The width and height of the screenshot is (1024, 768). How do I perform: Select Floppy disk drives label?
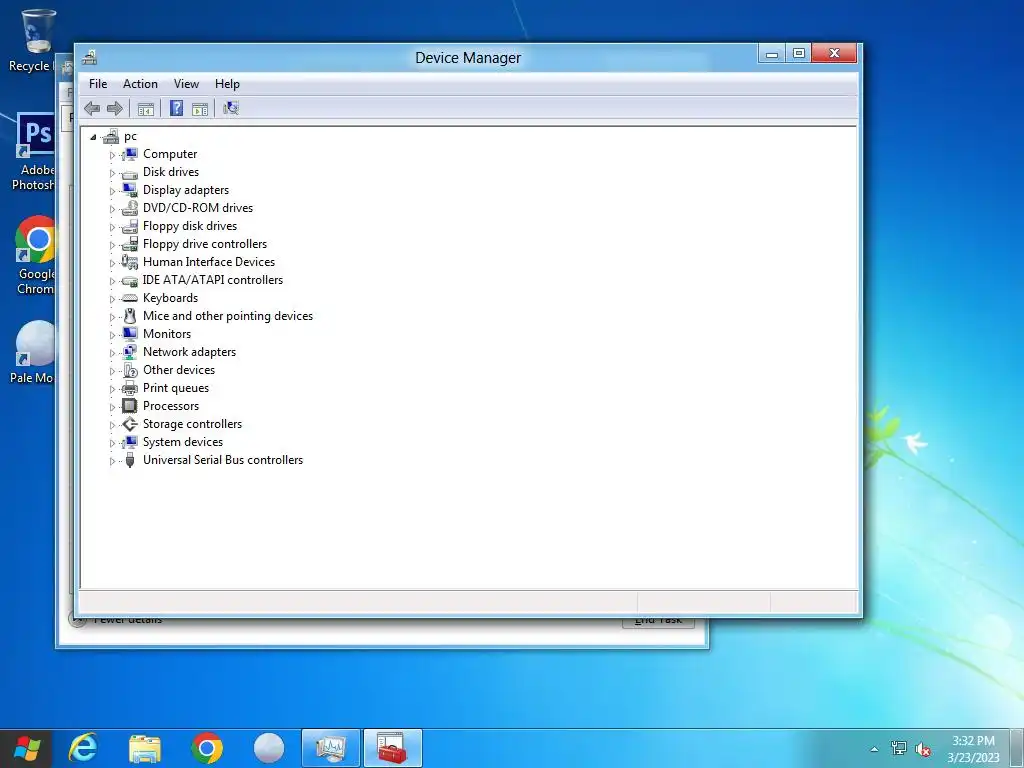pyautogui.click(x=190, y=226)
